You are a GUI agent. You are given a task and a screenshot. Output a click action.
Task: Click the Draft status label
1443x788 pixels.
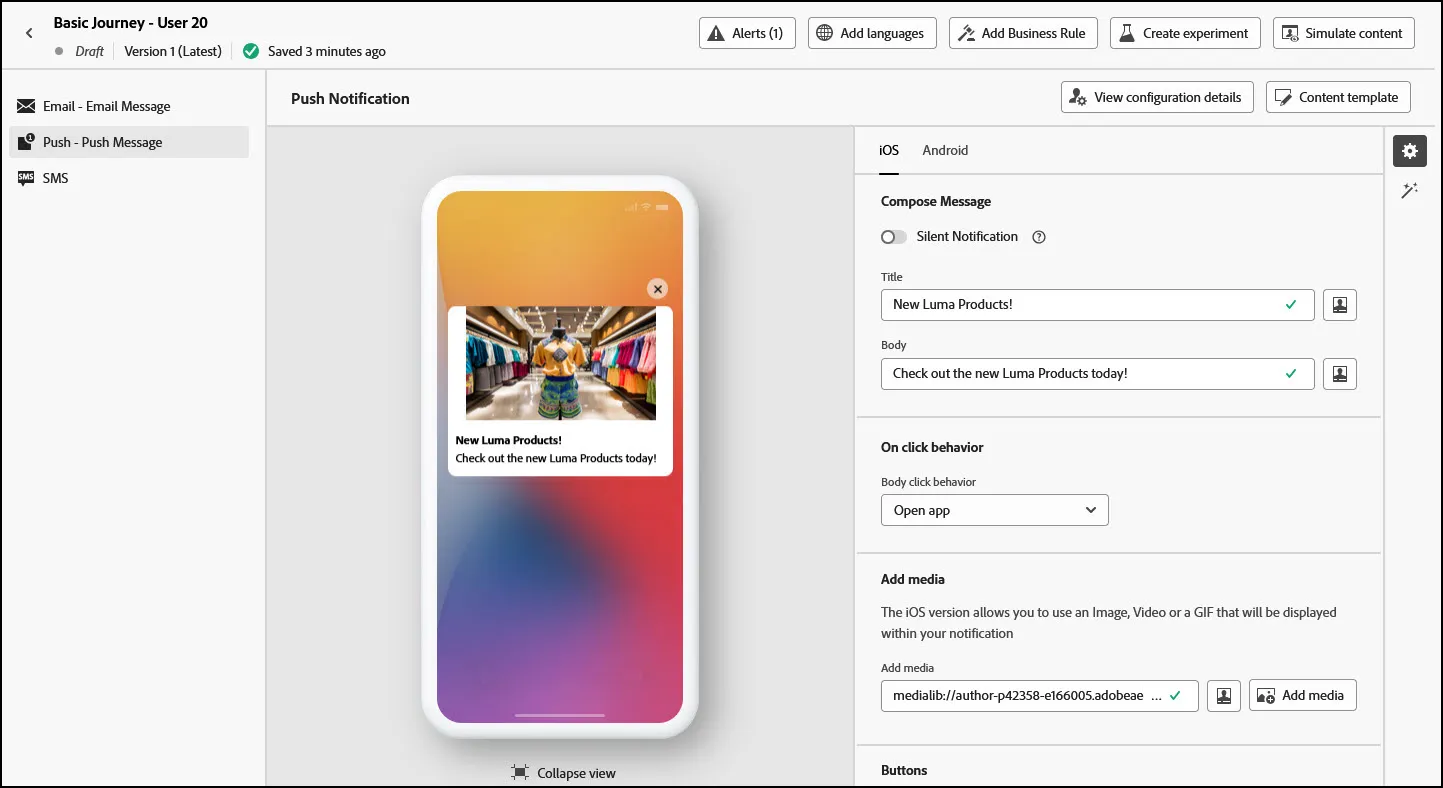point(89,51)
